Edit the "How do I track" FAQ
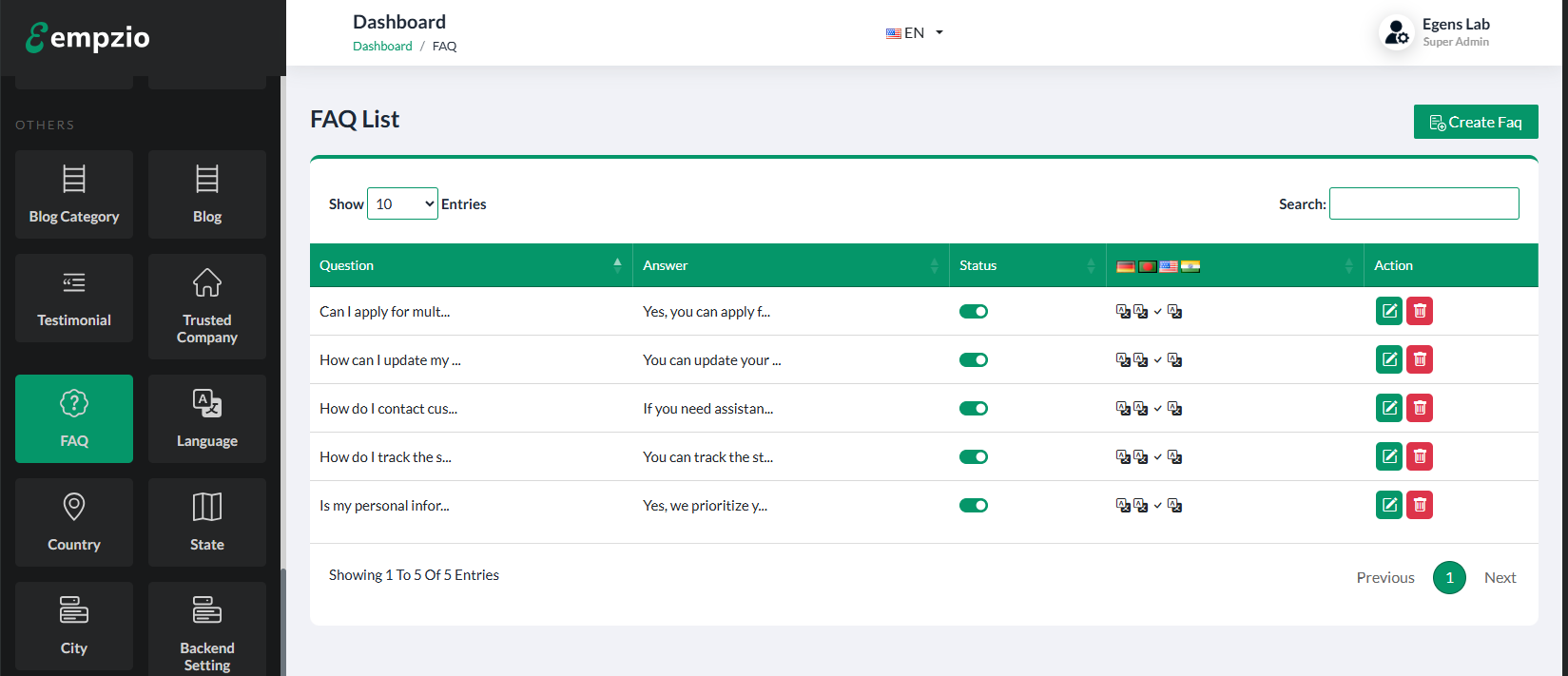This screenshot has height=676, width=1568. [1388, 456]
